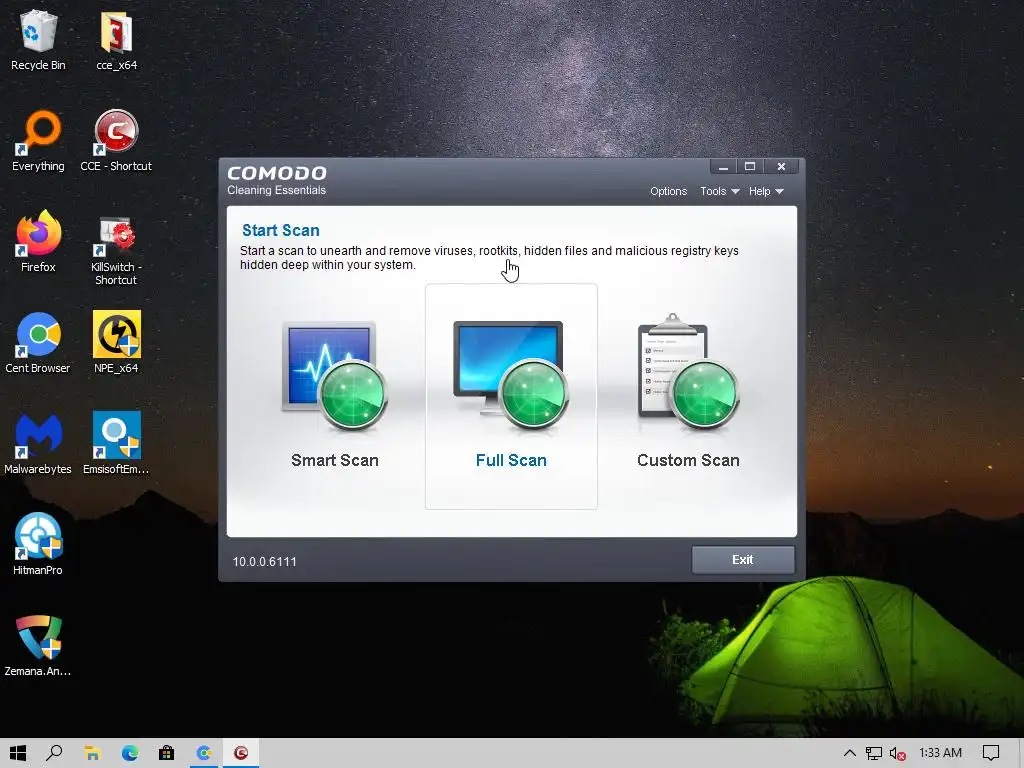Image resolution: width=1024 pixels, height=768 pixels.
Task: Choose the Custom Scan clipboard icon
Action: pyautogui.click(x=688, y=372)
